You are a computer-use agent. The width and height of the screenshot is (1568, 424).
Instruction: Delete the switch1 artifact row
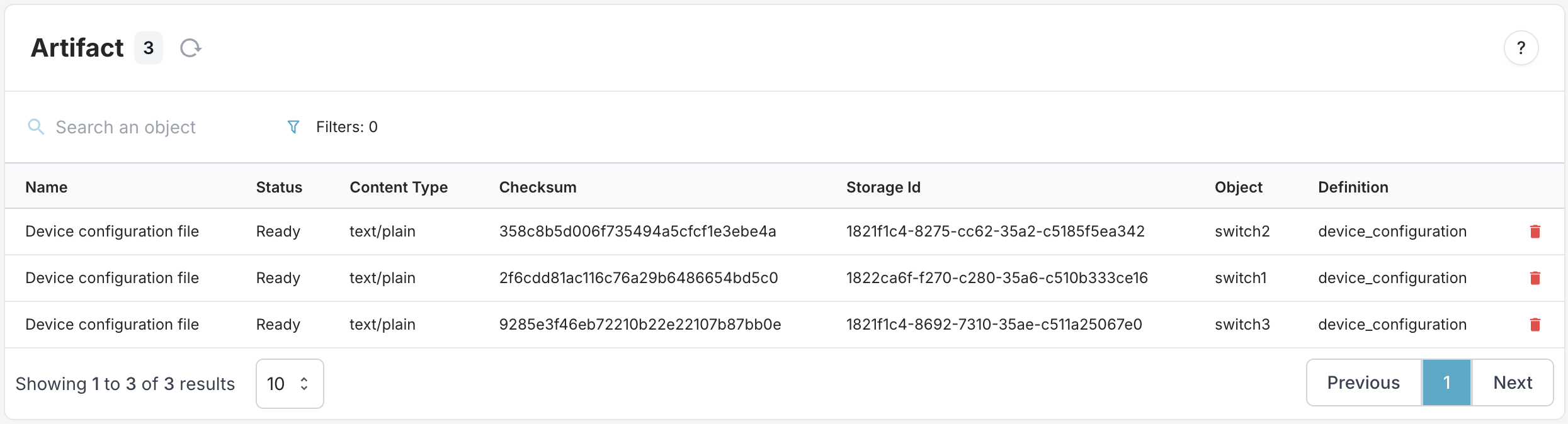tap(1535, 278)
